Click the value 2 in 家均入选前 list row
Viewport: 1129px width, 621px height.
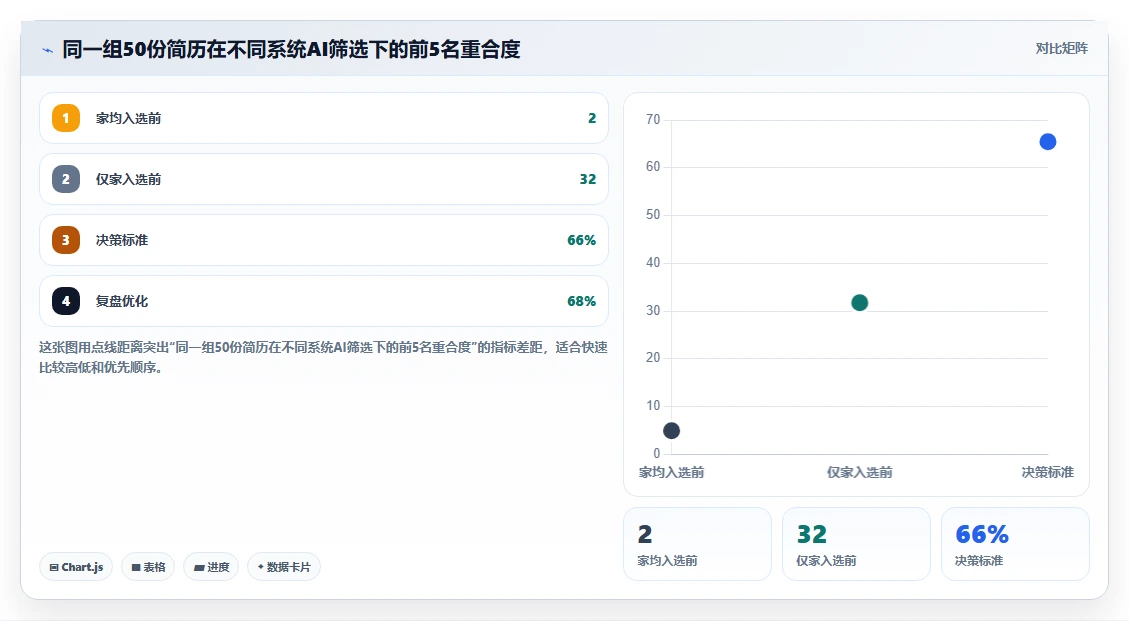coord(592,118)
